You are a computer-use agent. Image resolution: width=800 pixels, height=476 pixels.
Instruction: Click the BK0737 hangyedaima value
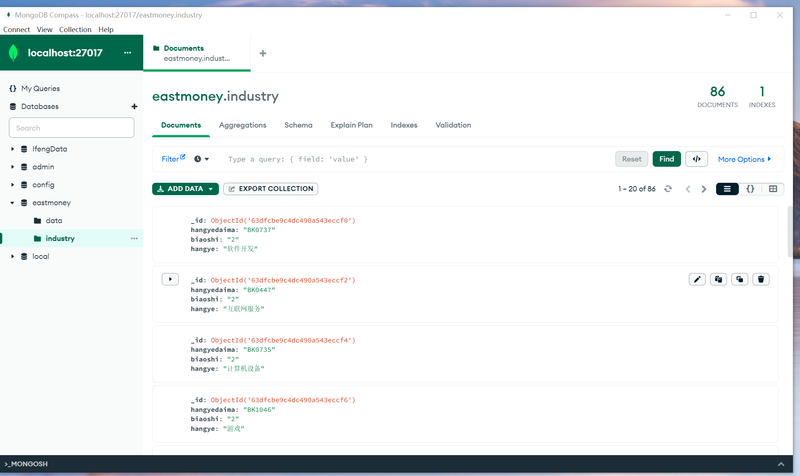coord(259,230)
